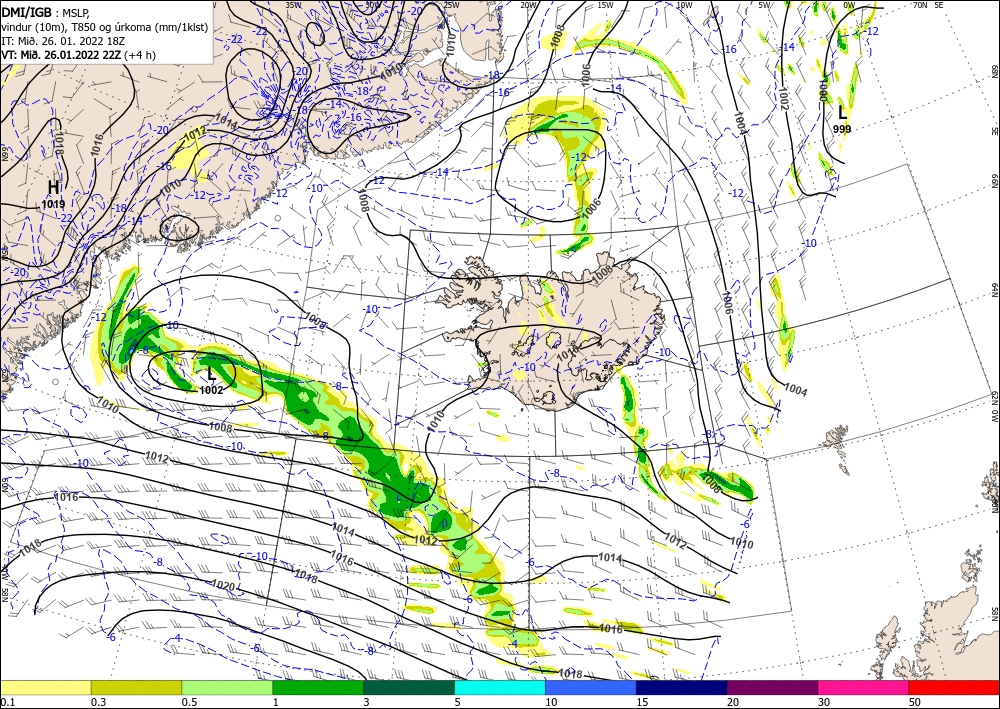Click the 'H' high pressure marker over Greenland
The width and height of the screenshot is (1000, 709).
coord(54,187)
